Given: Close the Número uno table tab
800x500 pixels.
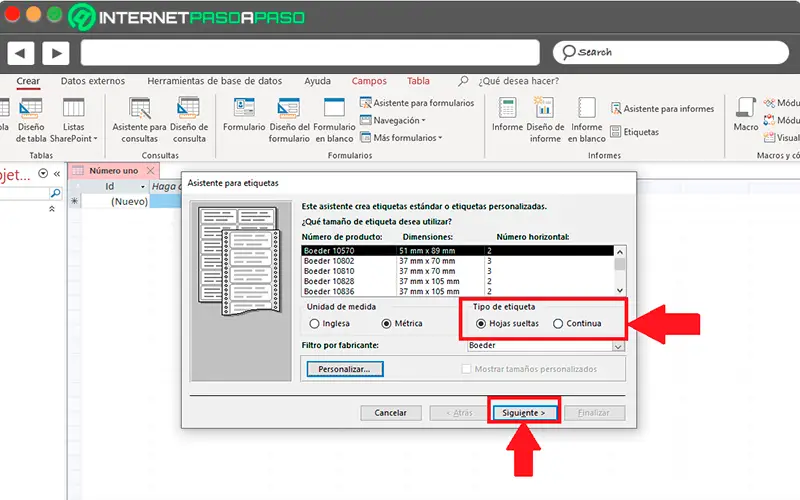Looking at the screenshot, I should pyautogui.click(x=151, y=170).
